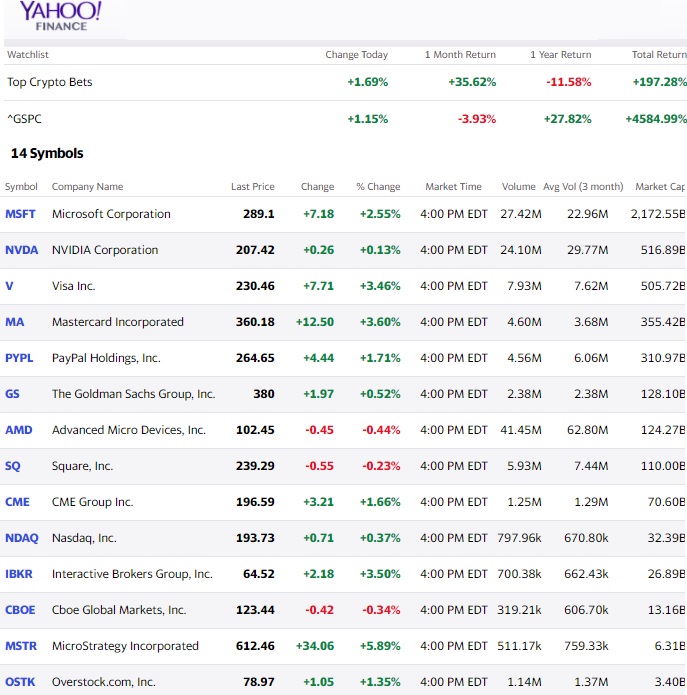
Task: Select the Top Crypto Bets watchlist name
Action: pos(50,82)
